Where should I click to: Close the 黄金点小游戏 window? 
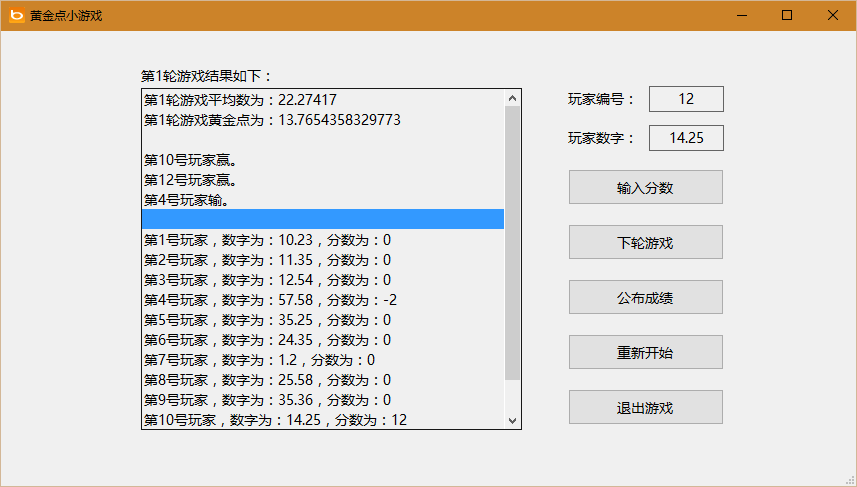833,15
